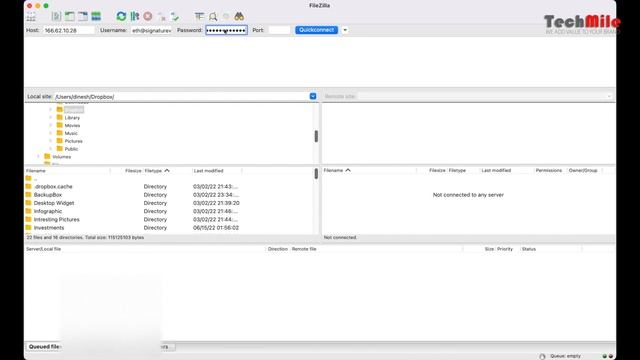Open the Local site path dropdown
Screen dimensions: 640x360
pos(313,96)
